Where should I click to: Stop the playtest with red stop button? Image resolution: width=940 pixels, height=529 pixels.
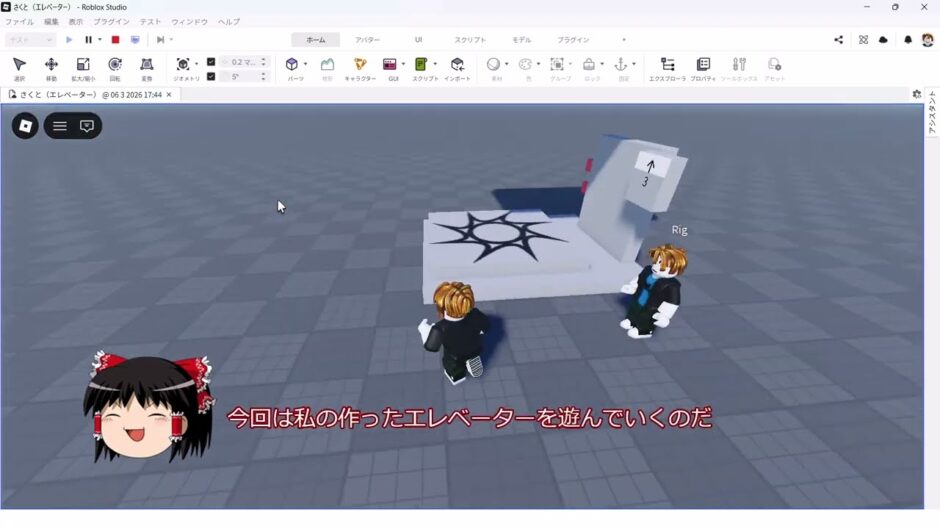[115, 40]
